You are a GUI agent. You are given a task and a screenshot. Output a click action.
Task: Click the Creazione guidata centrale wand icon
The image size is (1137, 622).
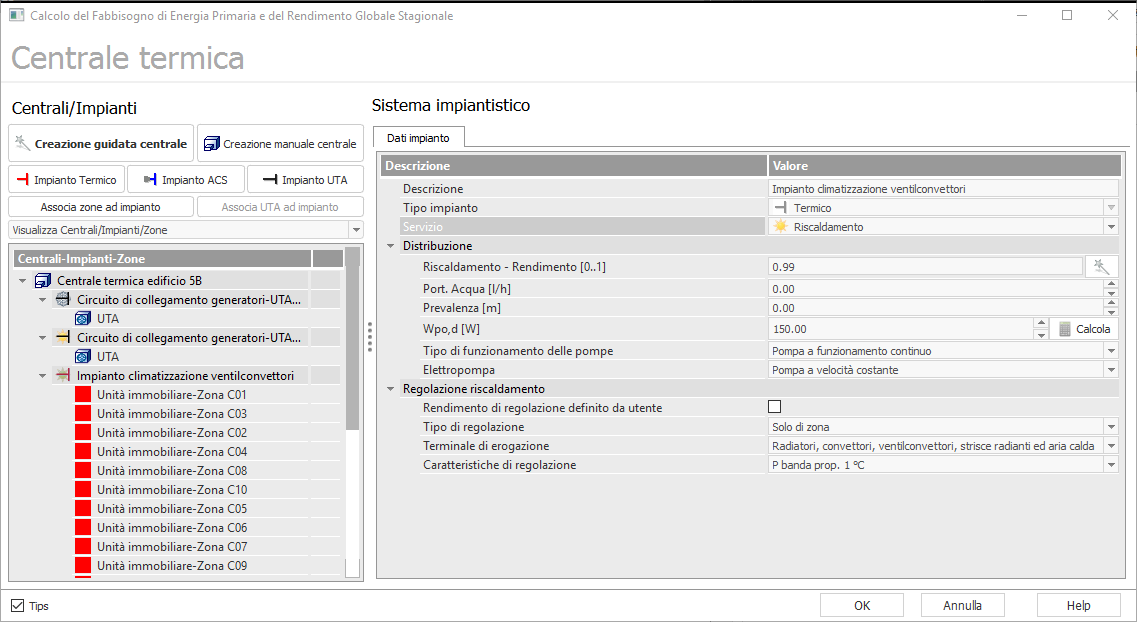click(22, 143)
